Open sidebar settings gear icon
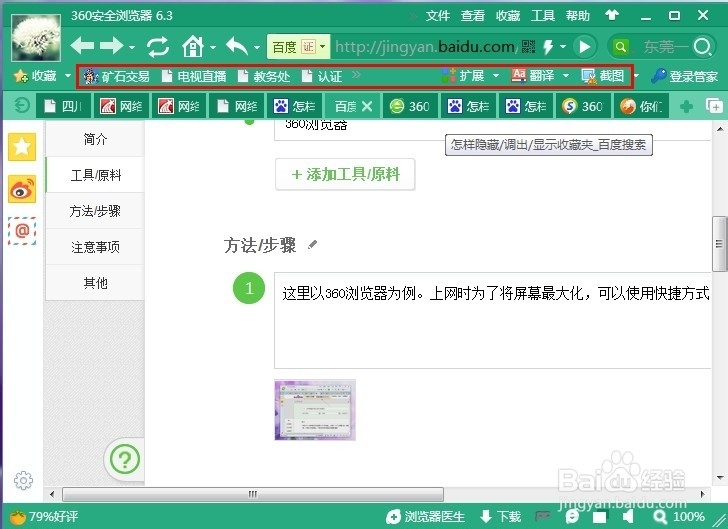This screenshot has height=529, width=728. click(23, 480)
